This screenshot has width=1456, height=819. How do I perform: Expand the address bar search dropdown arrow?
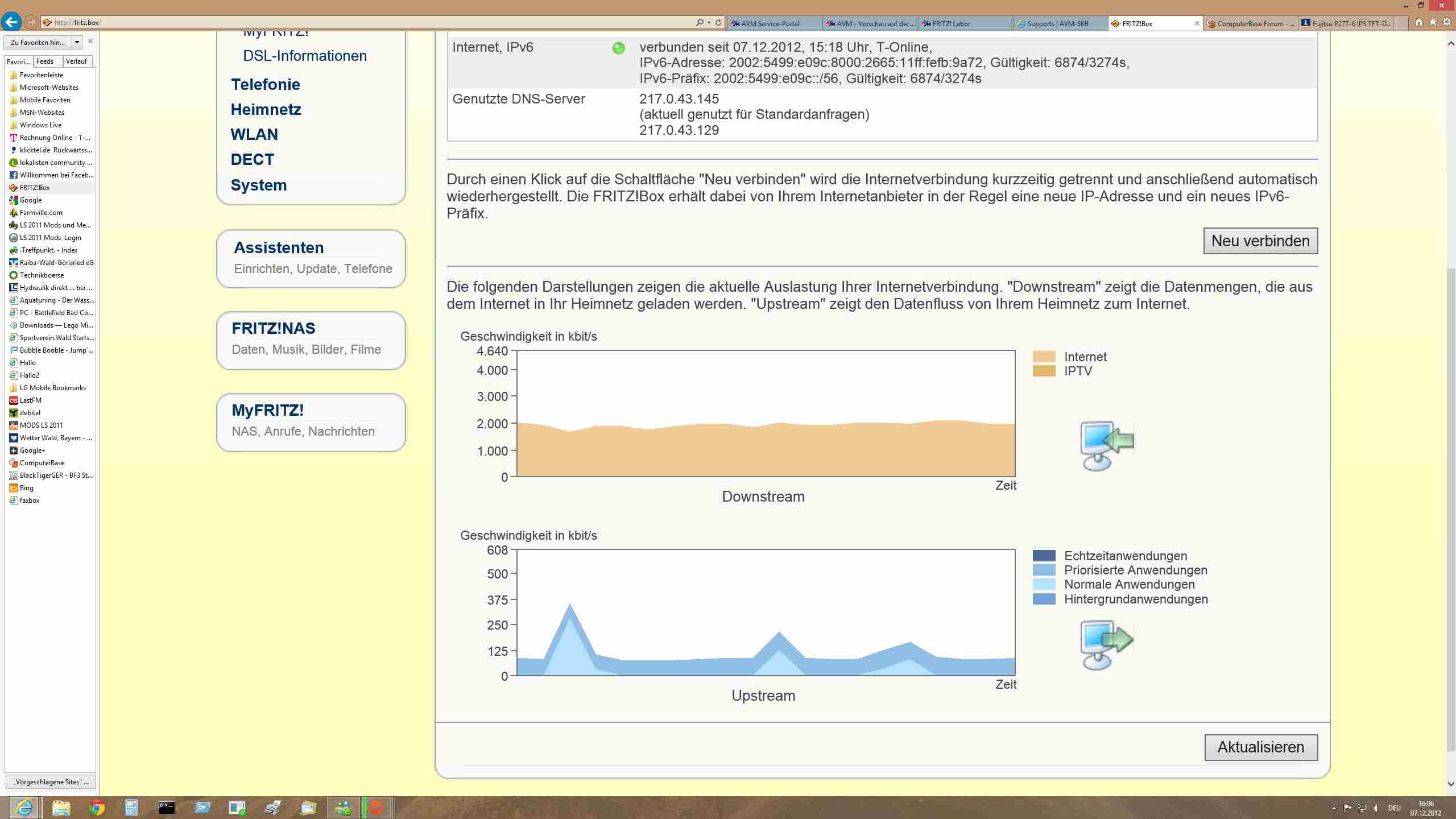click(x=709, y=23)
